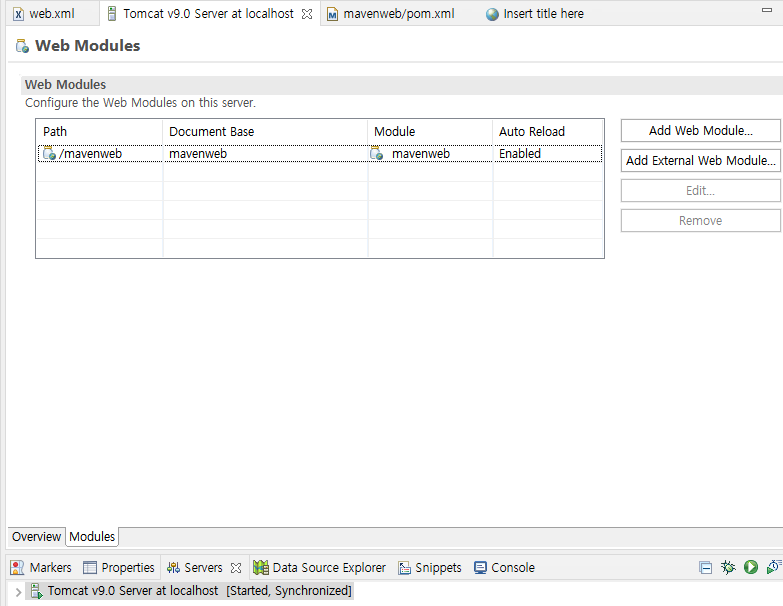Expand the Tomcat v9.0 Server tree node

tap(18, 592)
